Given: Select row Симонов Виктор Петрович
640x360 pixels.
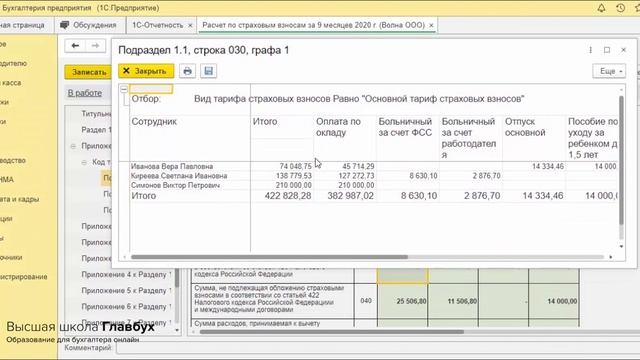Looking at the screenshot, I should [x=175, y=185].
